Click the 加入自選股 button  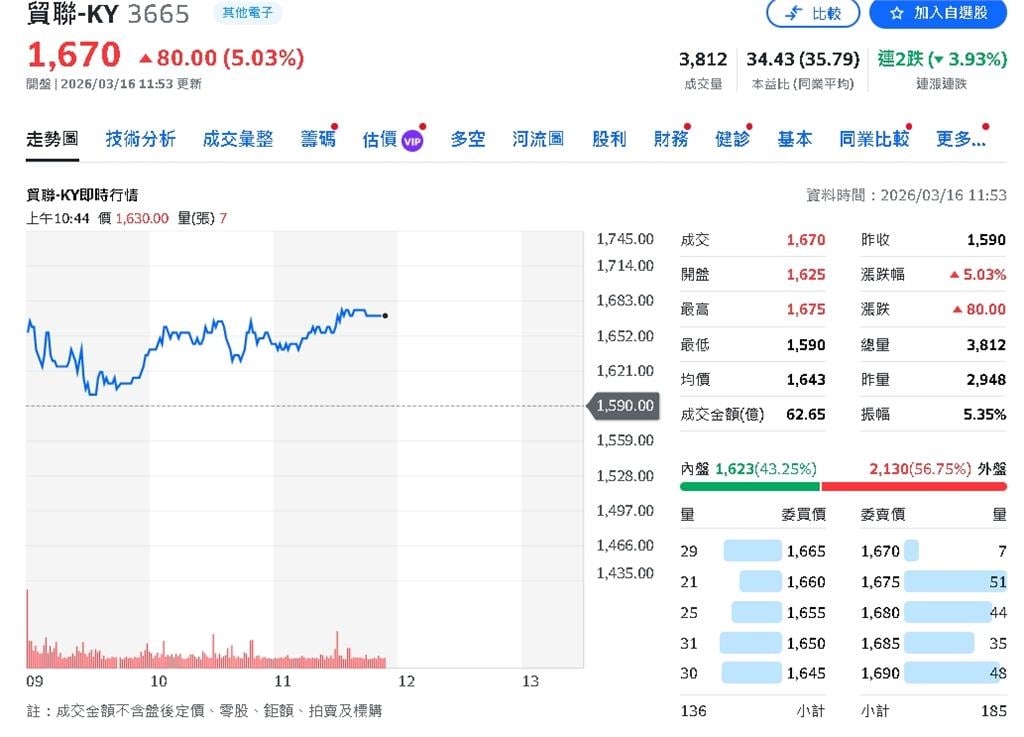point(938,14)
